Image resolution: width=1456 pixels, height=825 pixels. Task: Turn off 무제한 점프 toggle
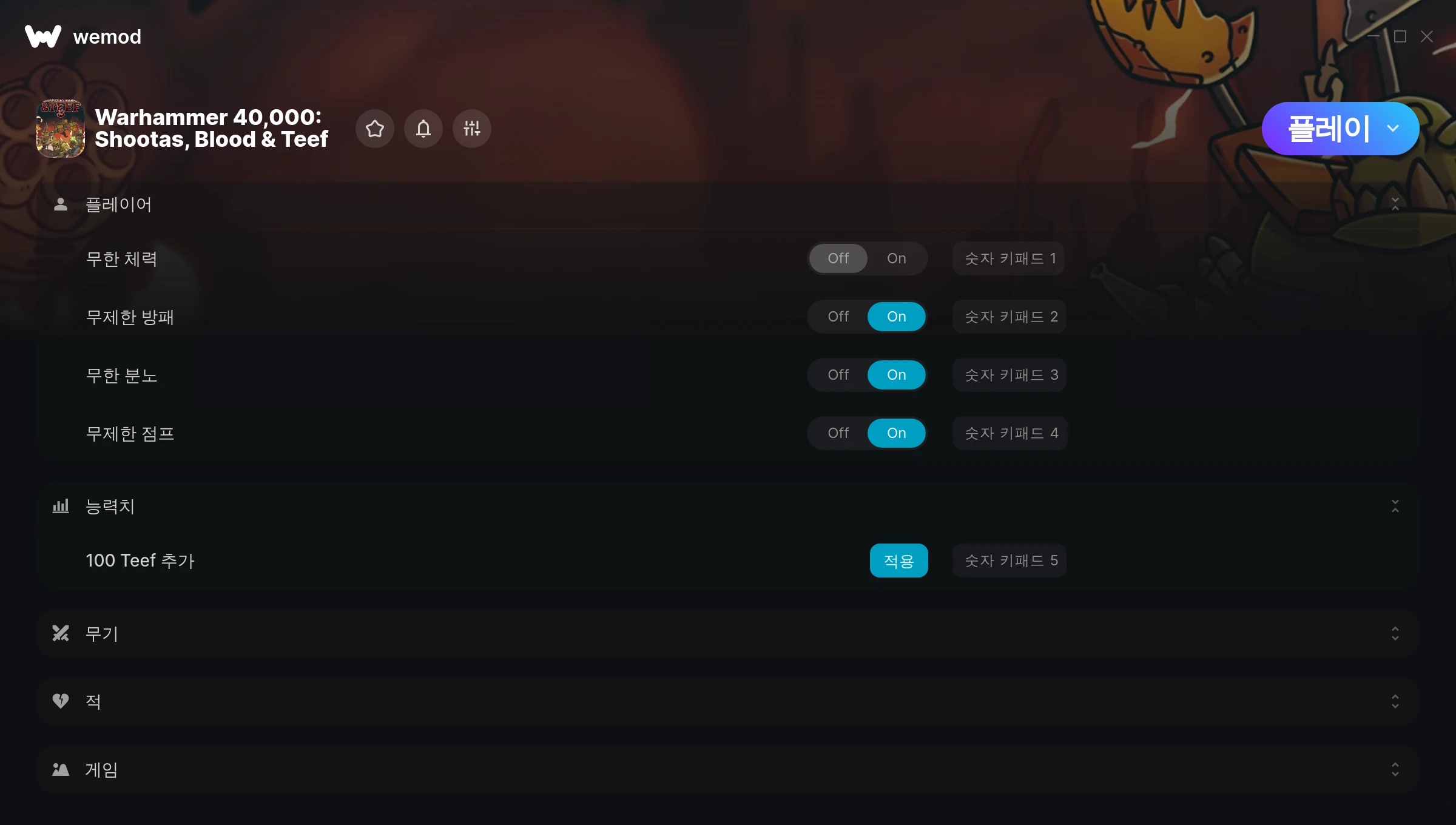838,433
